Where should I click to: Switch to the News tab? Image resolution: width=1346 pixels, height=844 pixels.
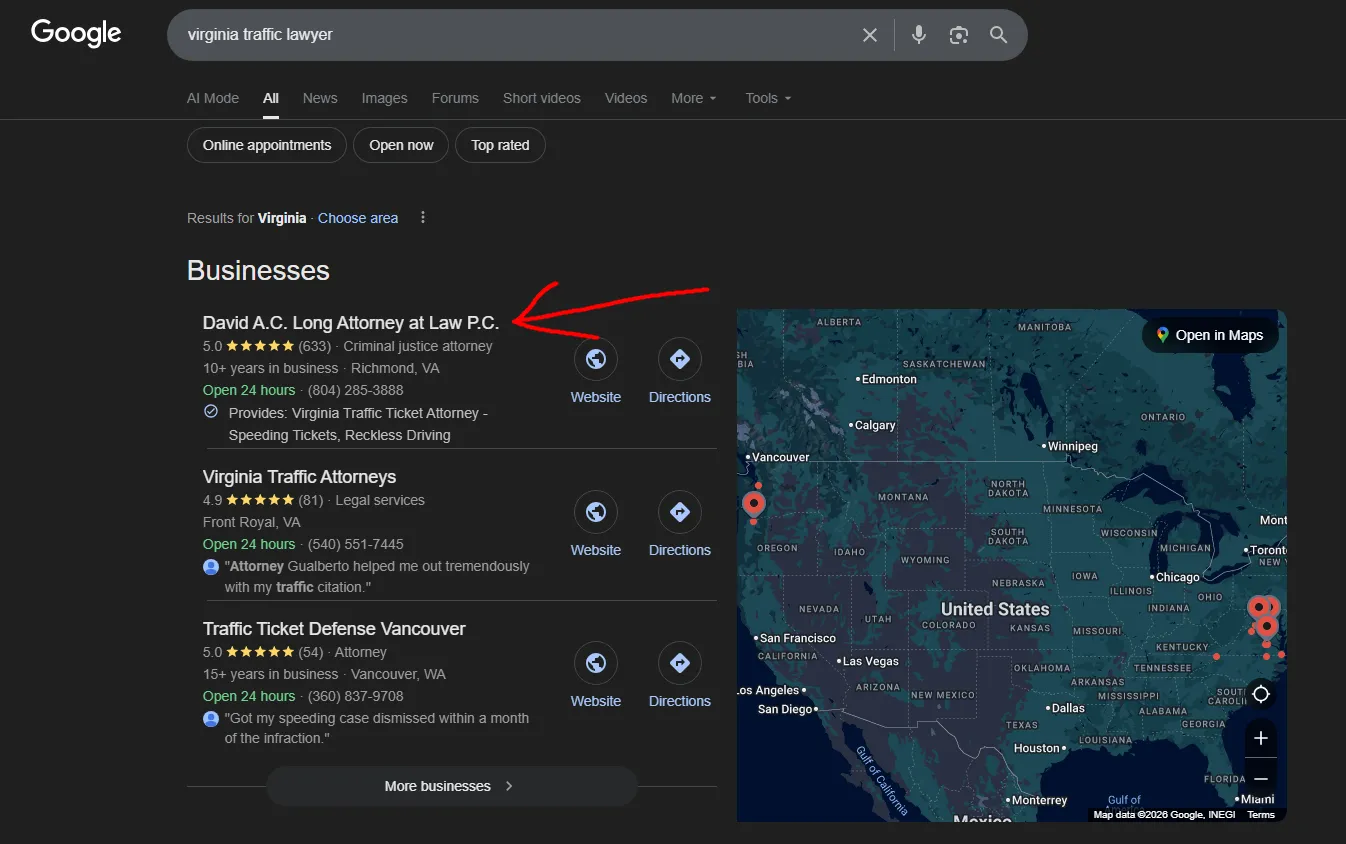point(320,97)
